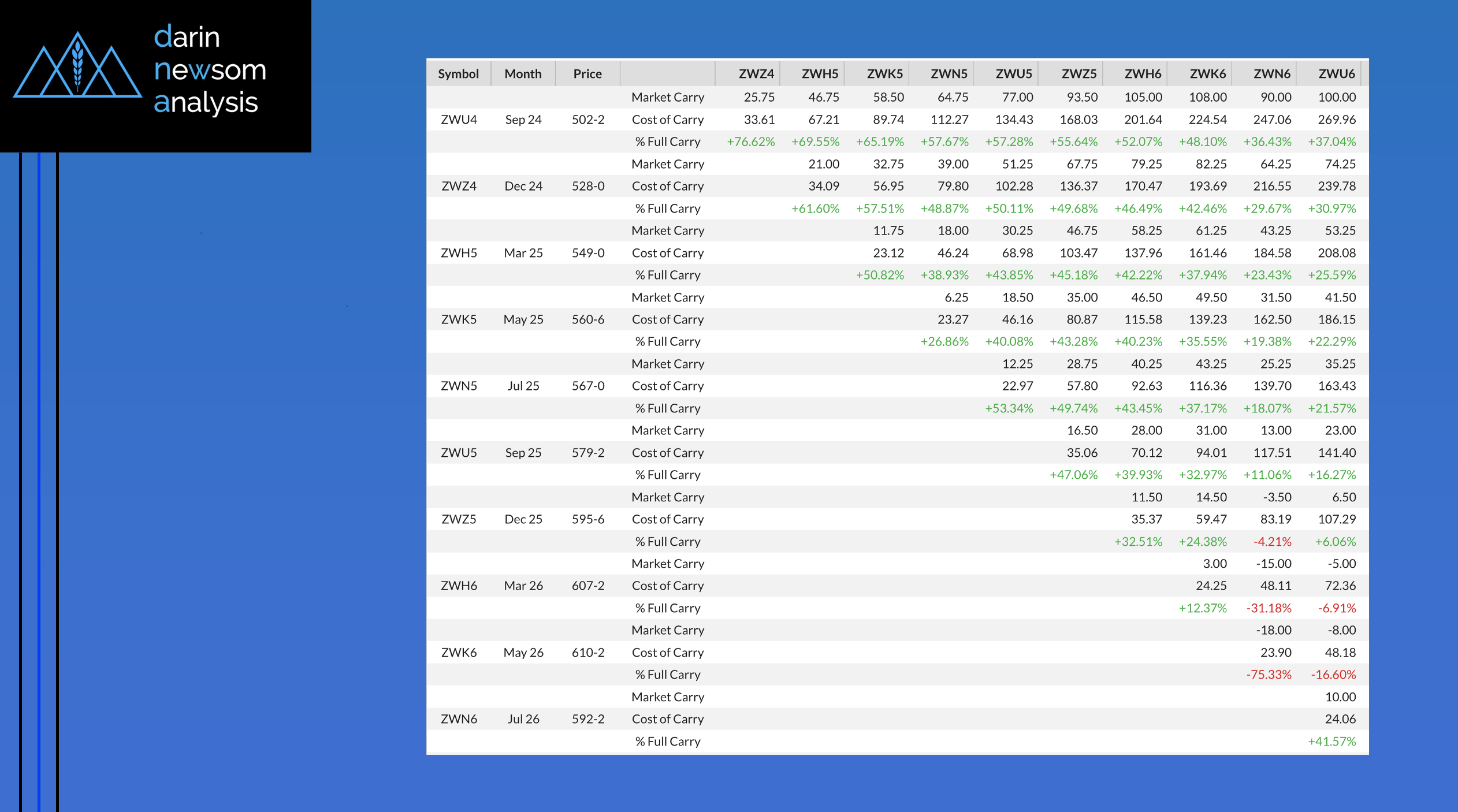
Task: Click the +76.62% full carry value
Action: (x=750, y=142)
